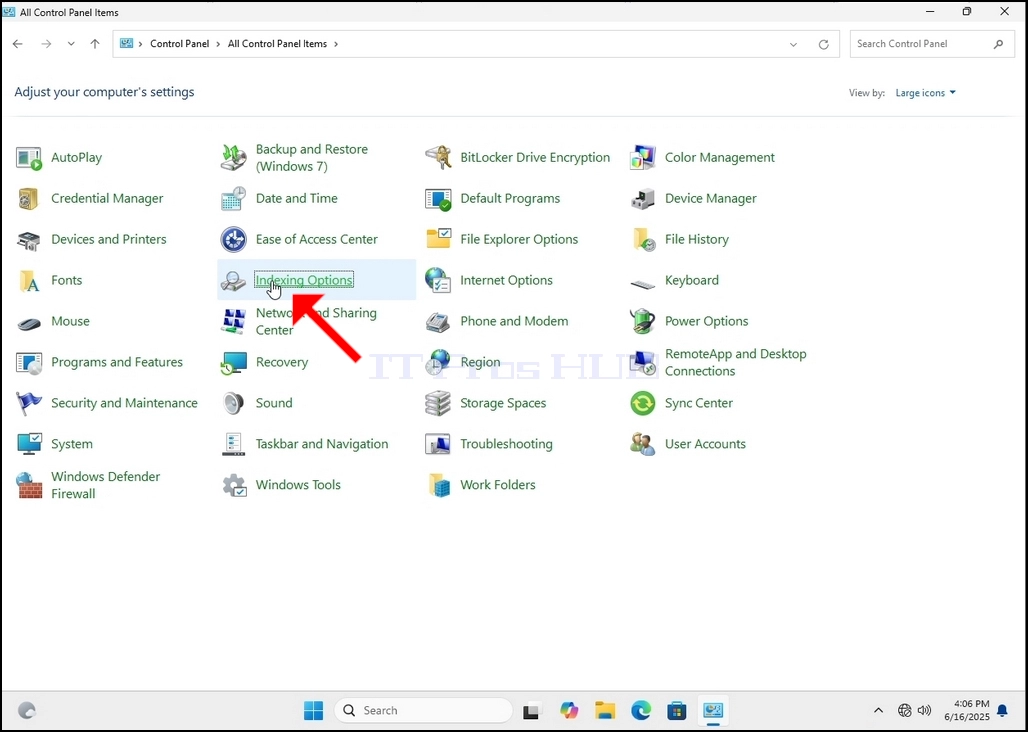
Task: Click the Indexing Options magnifier icon
Action: [233, 280]
